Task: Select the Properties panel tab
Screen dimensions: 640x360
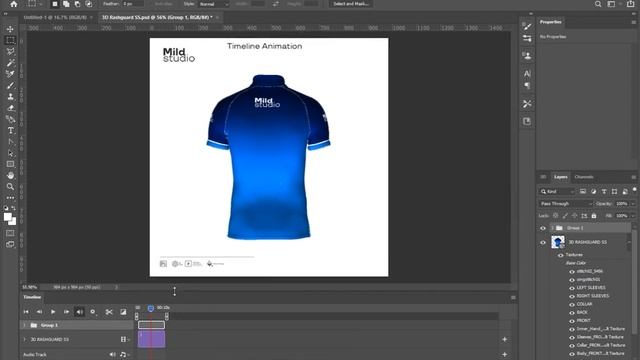Action: tap(551, 22)
